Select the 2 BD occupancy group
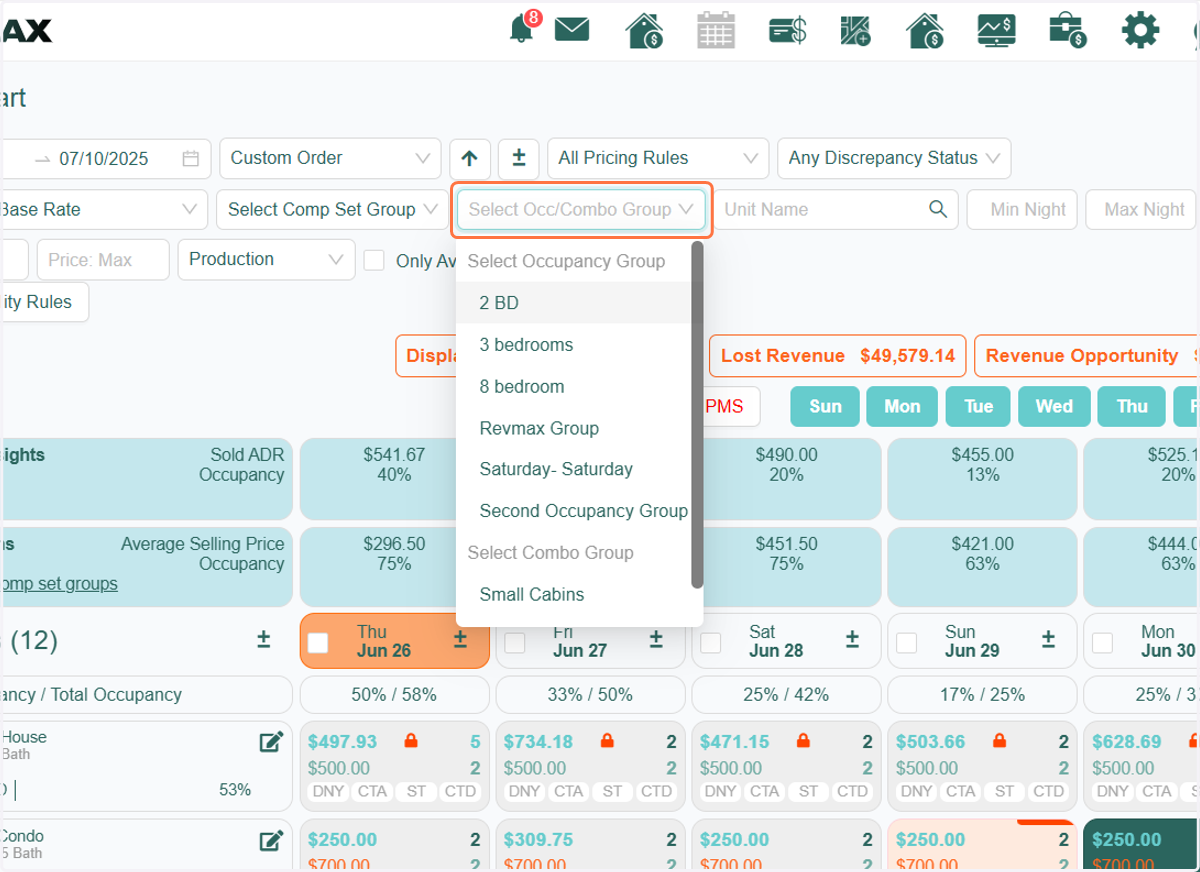The height and width of the screenshot is (872, 1200). pos(573,303)
